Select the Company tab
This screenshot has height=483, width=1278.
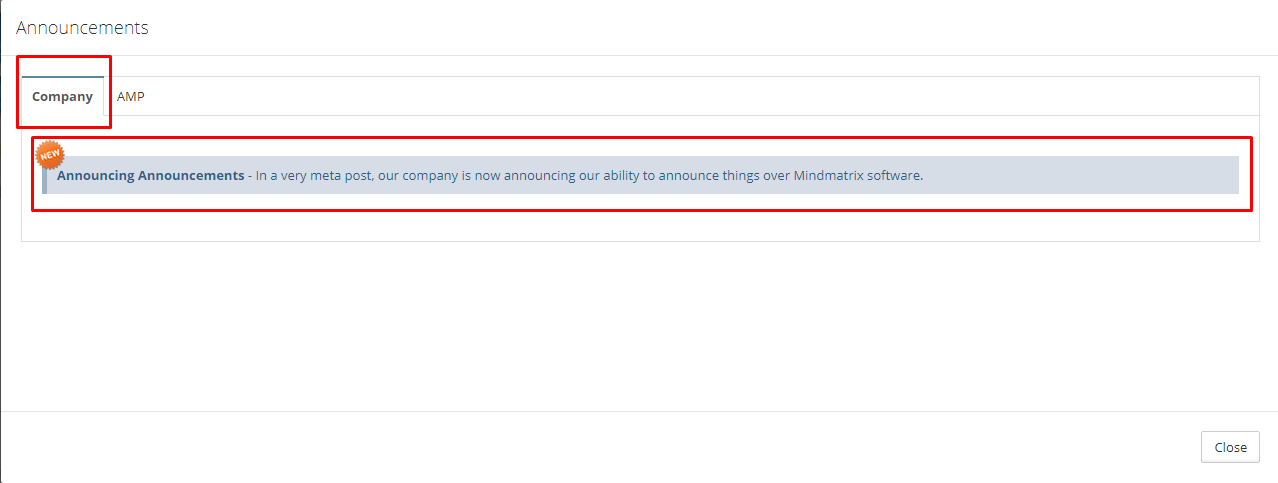(62, 97)
